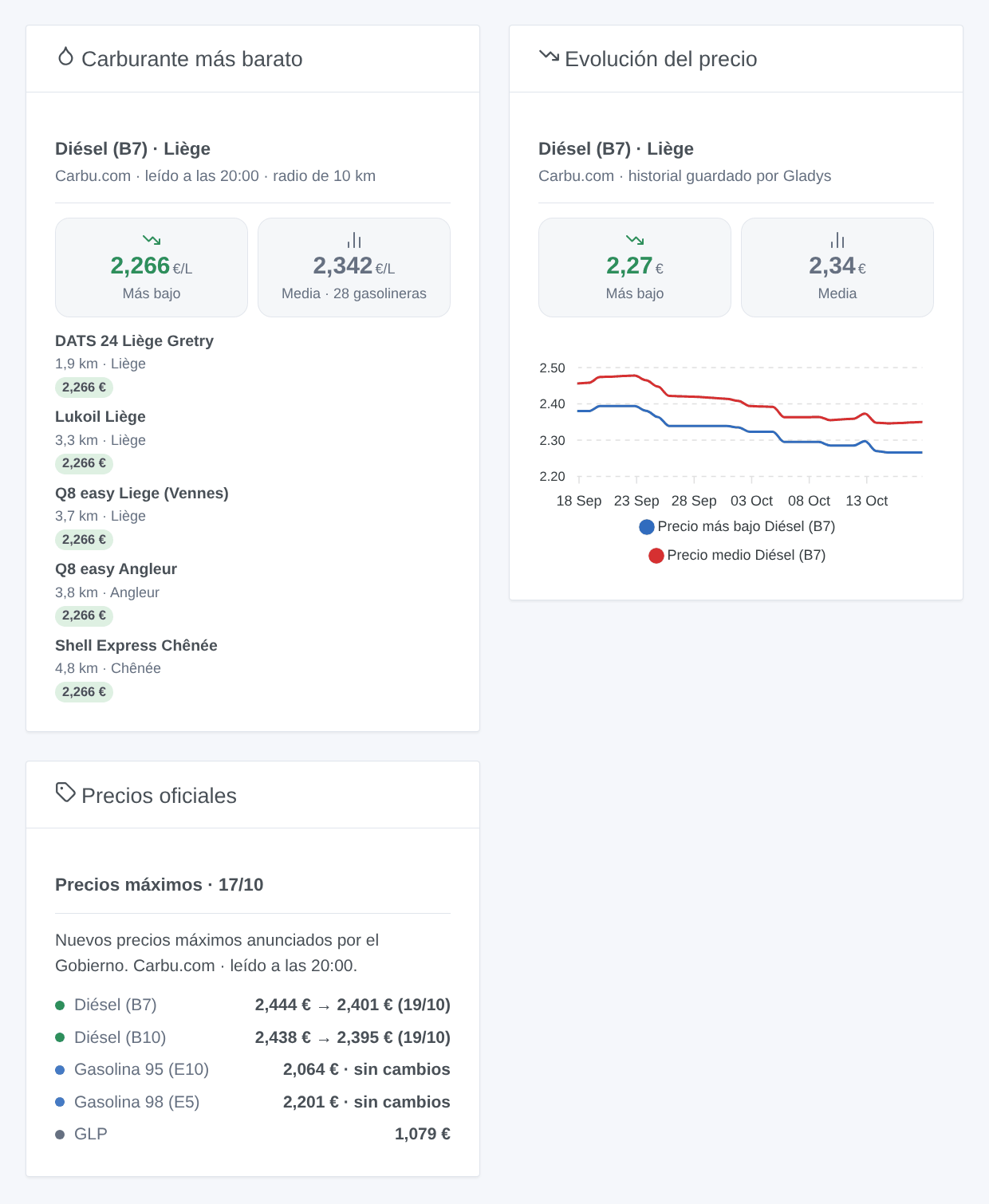The height and width of the screenshot is (1204, 989).
Task: Open the Lukoil Liège station
Action: tap(100, 417)
